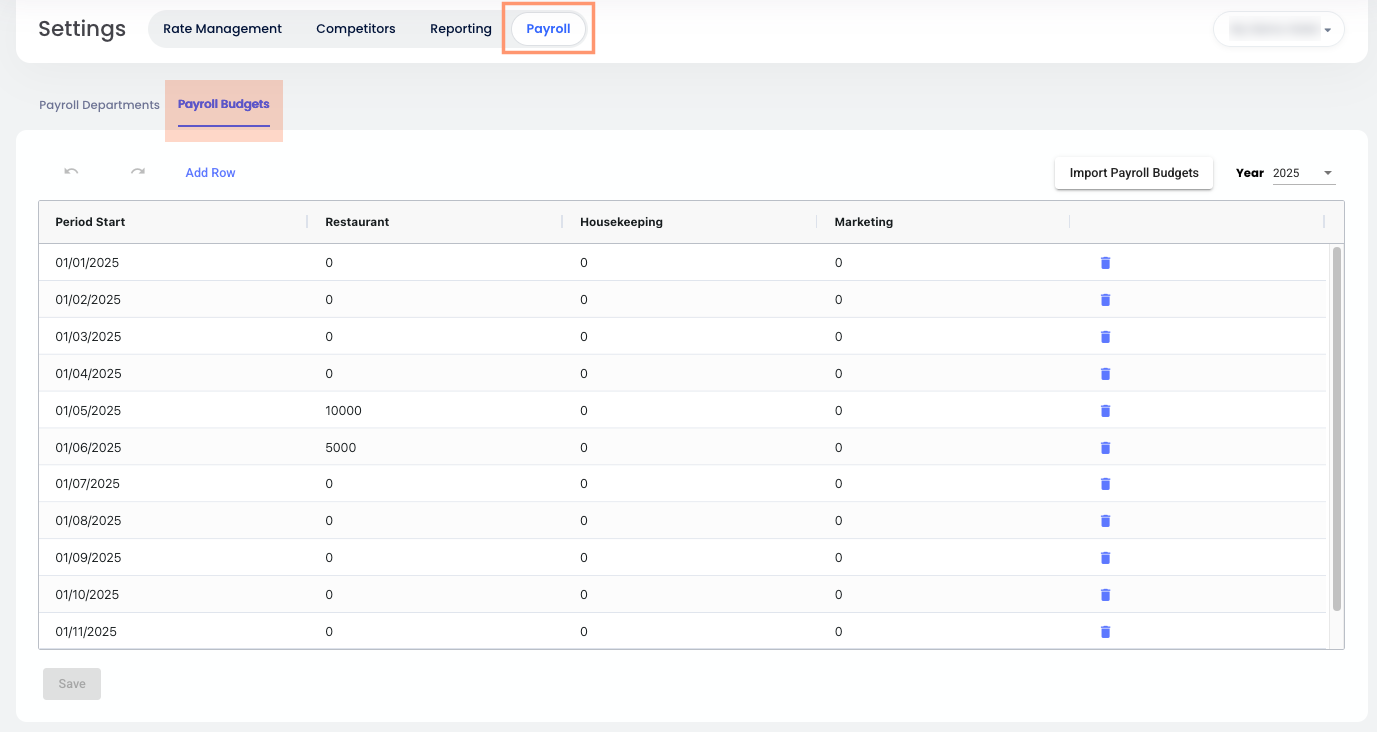The image size is (1377, 732).
Task: Click the Add Row link
Action: point(210,173)
